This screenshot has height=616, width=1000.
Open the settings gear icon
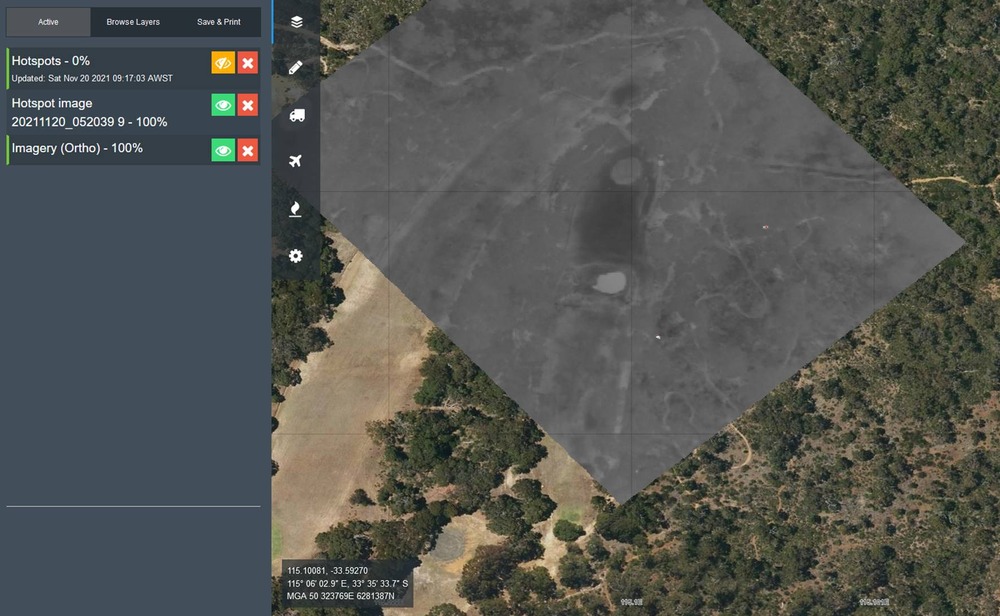[296, 256]
